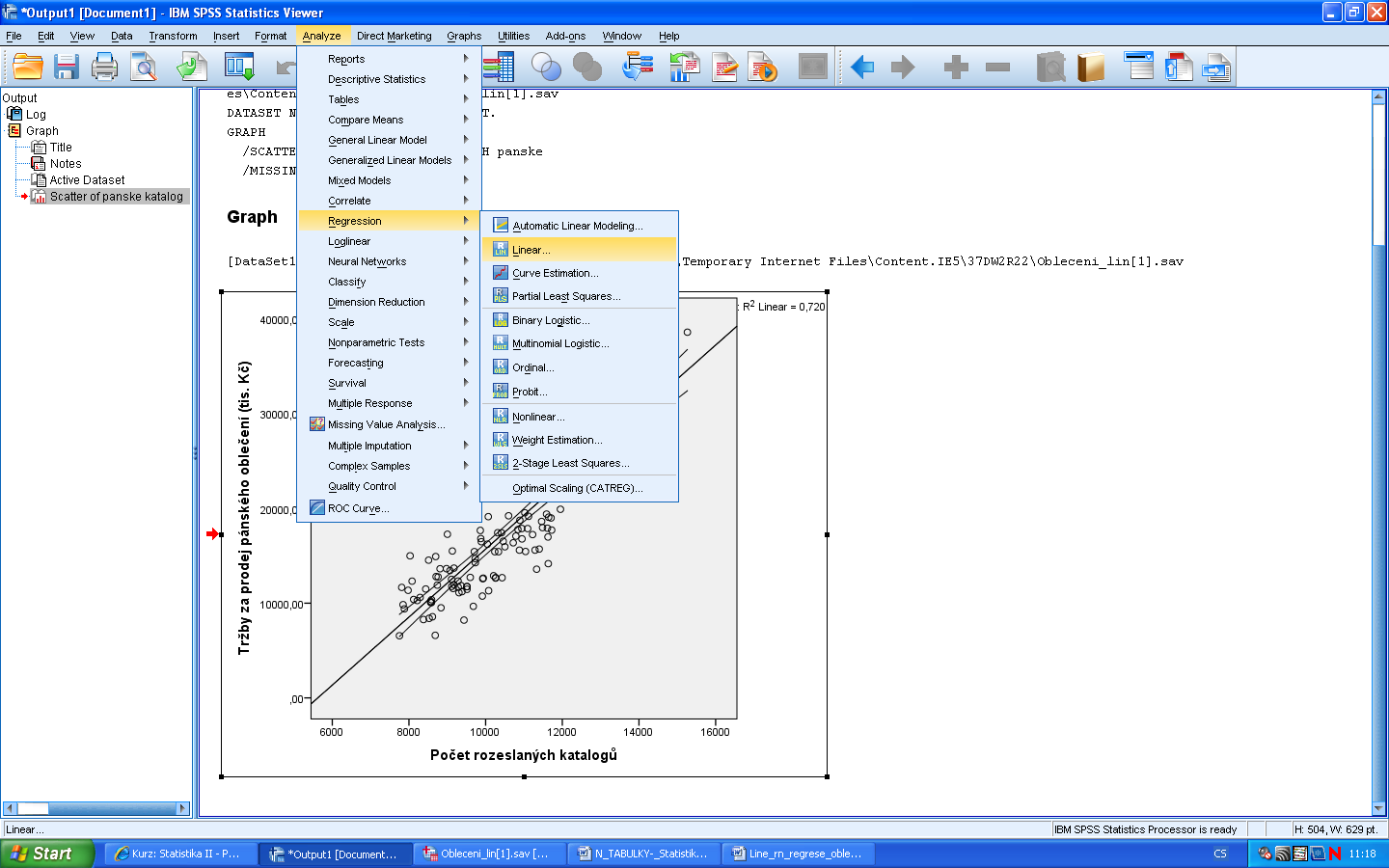1389x868 pixels.
Task: Expand the Dimension Reduction submenu
Action: click(x=389, y=302)
